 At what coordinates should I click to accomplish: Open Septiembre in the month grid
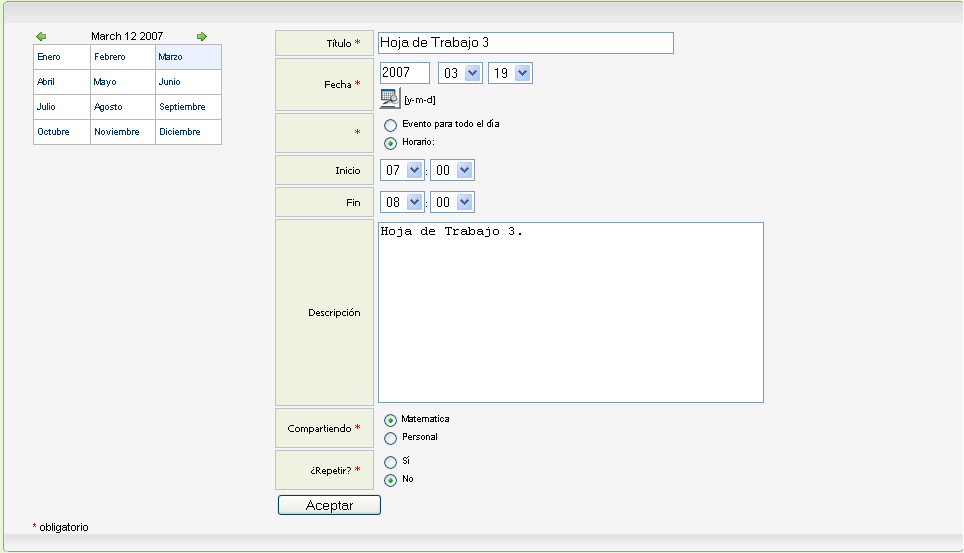tap(182, 107)
